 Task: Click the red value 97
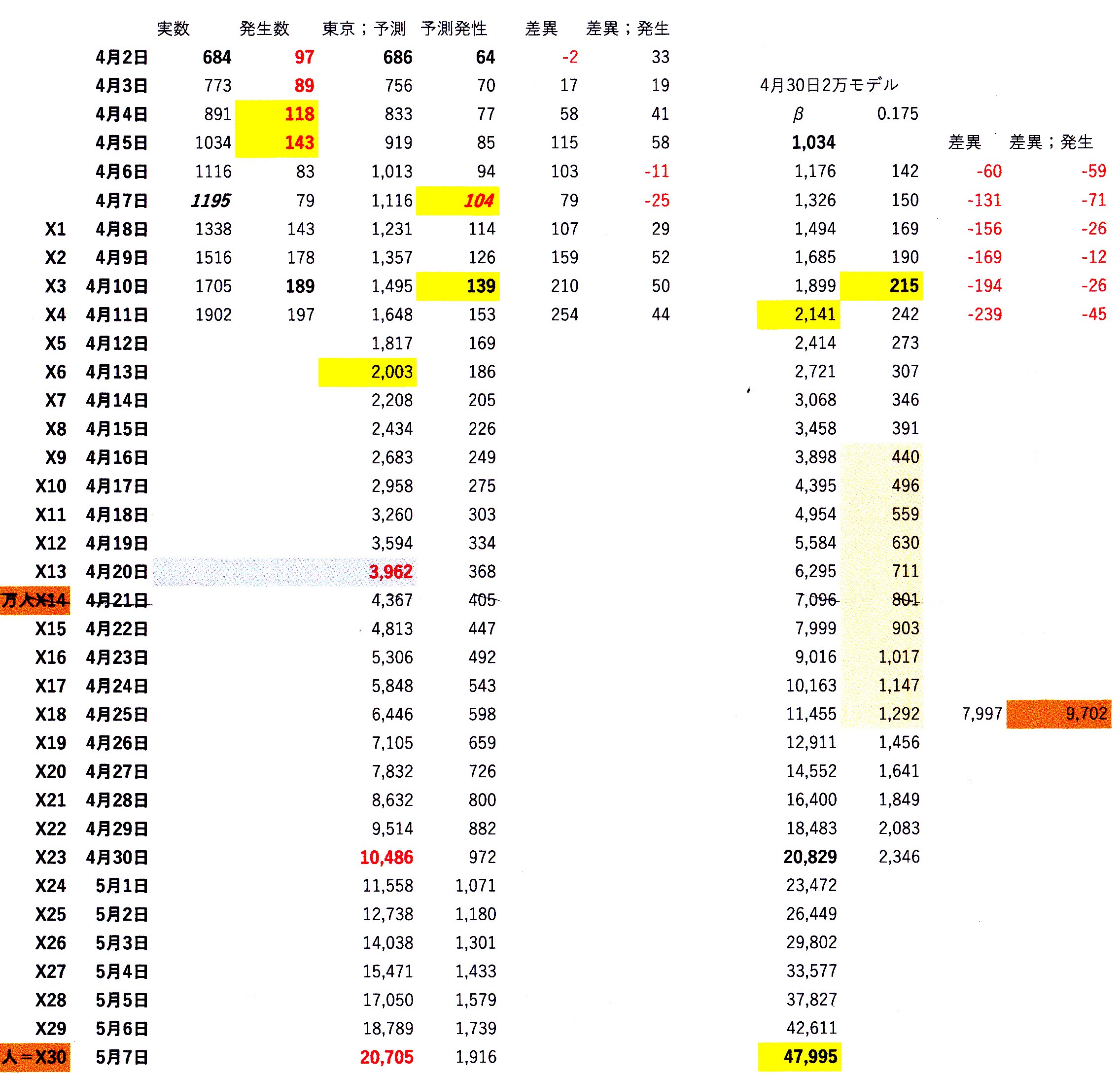coord(304,57)
